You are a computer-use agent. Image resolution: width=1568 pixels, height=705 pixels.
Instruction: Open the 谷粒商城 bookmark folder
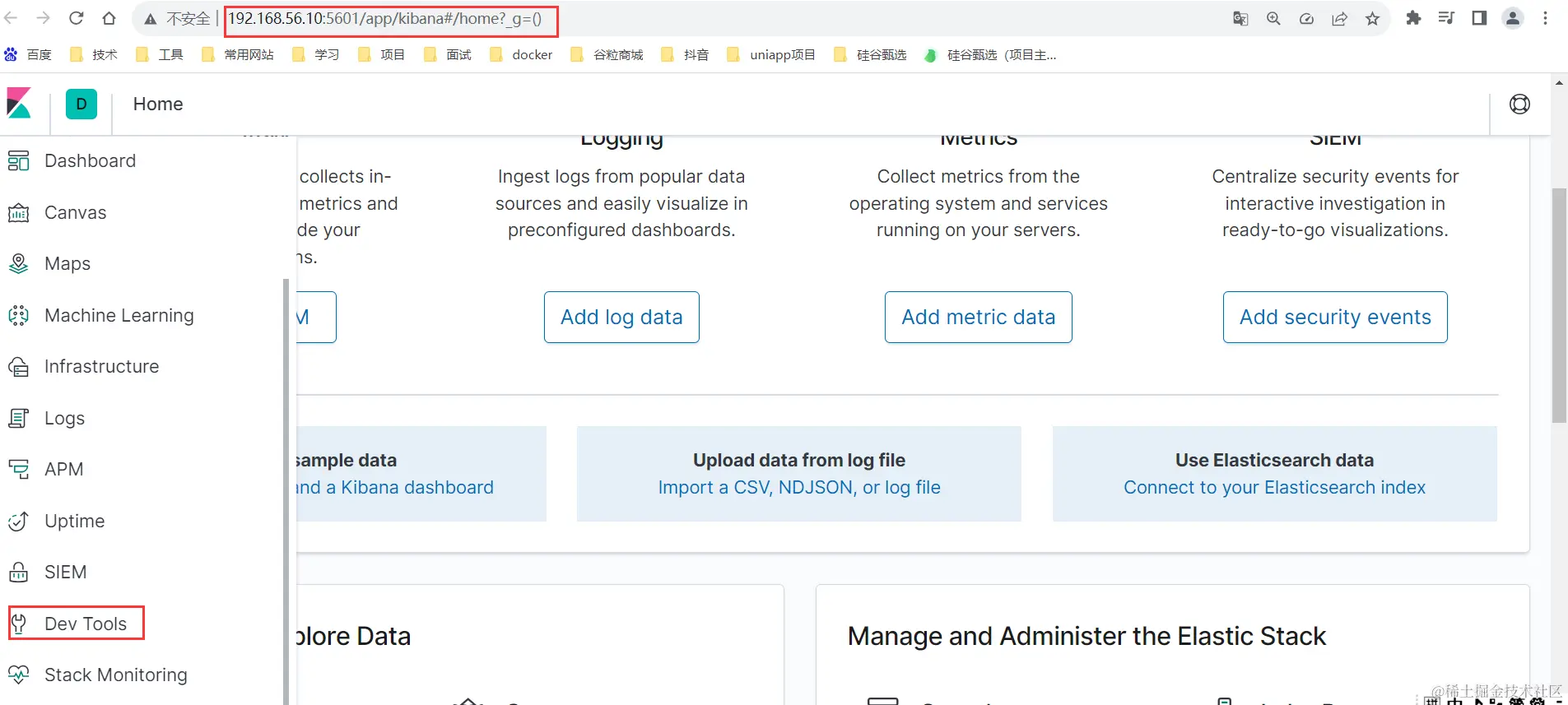[607, 55]
